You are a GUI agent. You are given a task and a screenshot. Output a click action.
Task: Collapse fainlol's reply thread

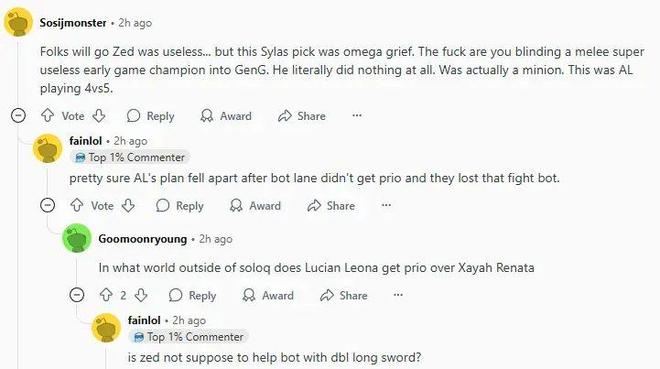click(48, 205)
